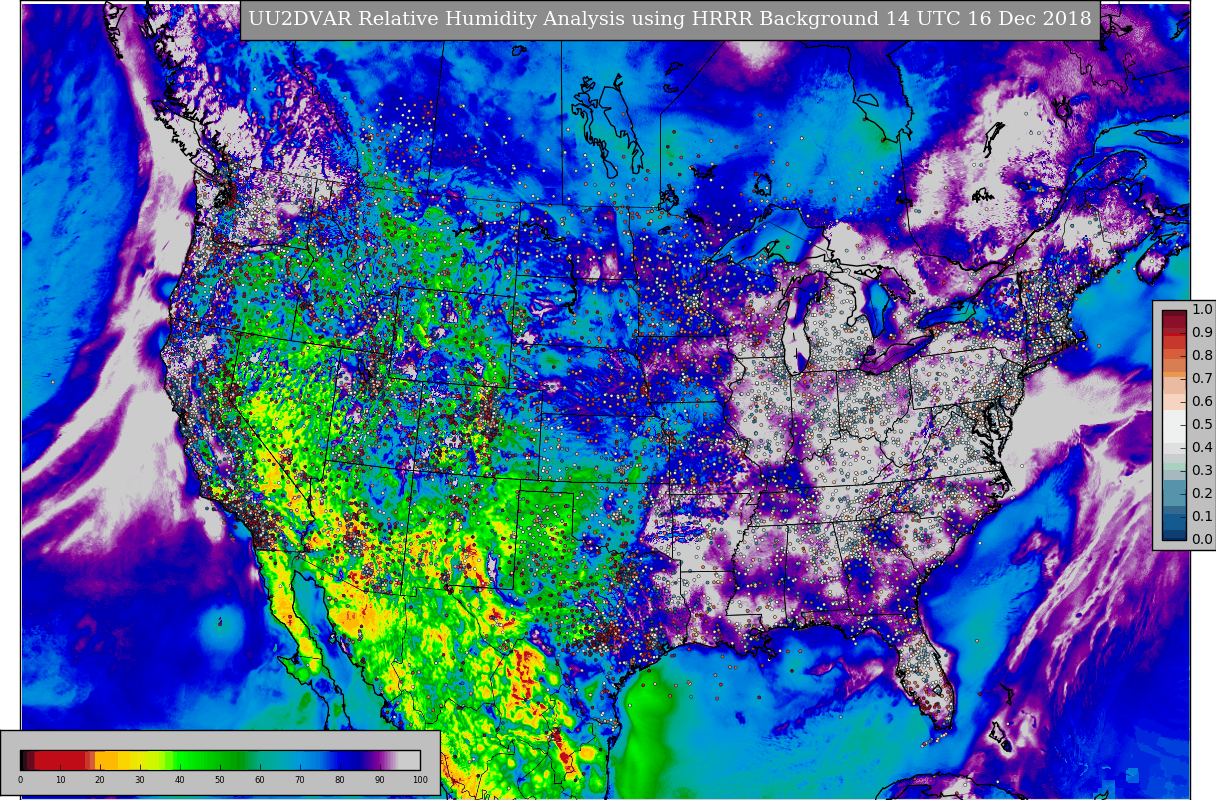Click the 20 tick label on humidity colorbar
This screenshot has height=800, width=1216.
pos(100,780)
